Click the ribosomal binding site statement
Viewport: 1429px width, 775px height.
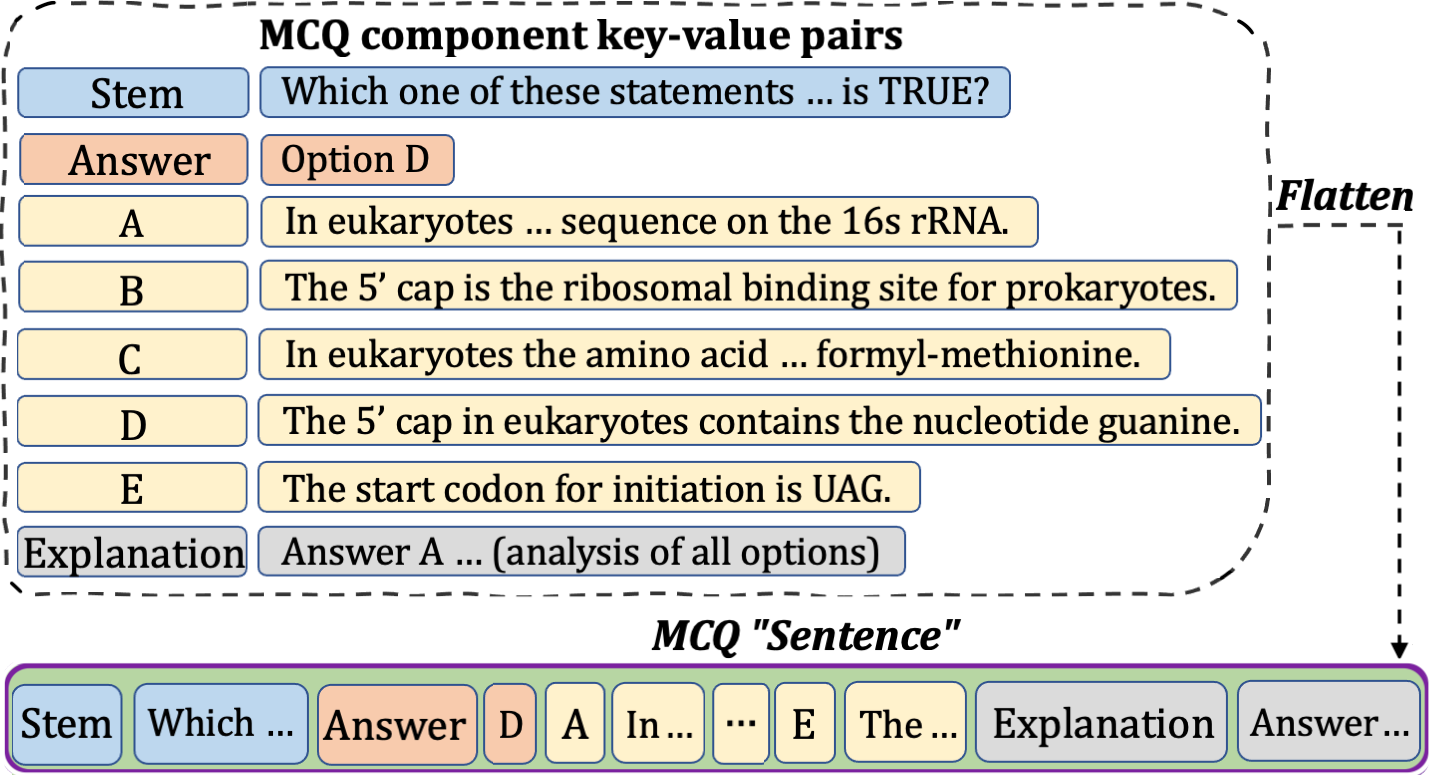(x=748, y=287)
